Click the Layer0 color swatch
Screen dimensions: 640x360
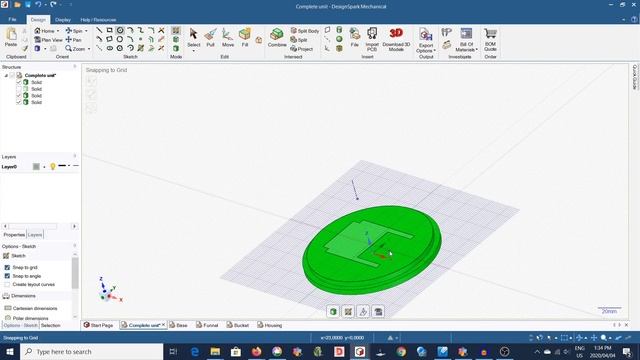(x=36, y=166)
